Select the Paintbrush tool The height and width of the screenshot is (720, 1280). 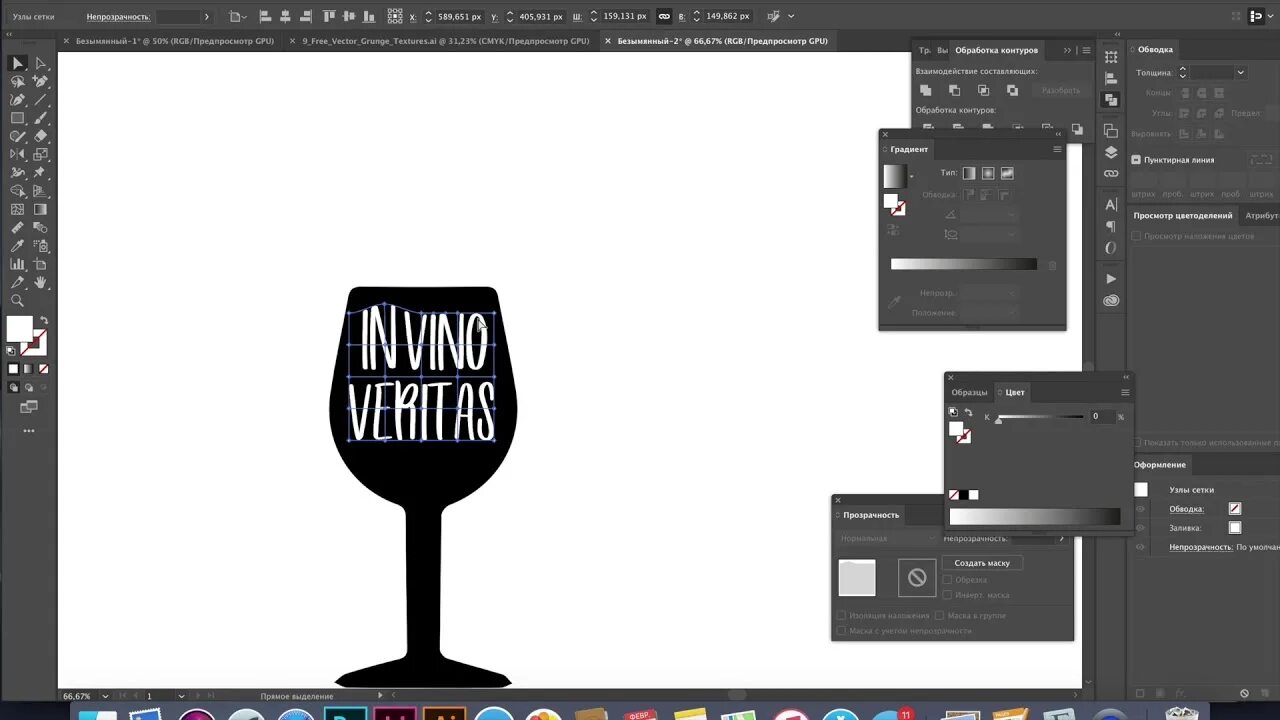click(41, 118)
